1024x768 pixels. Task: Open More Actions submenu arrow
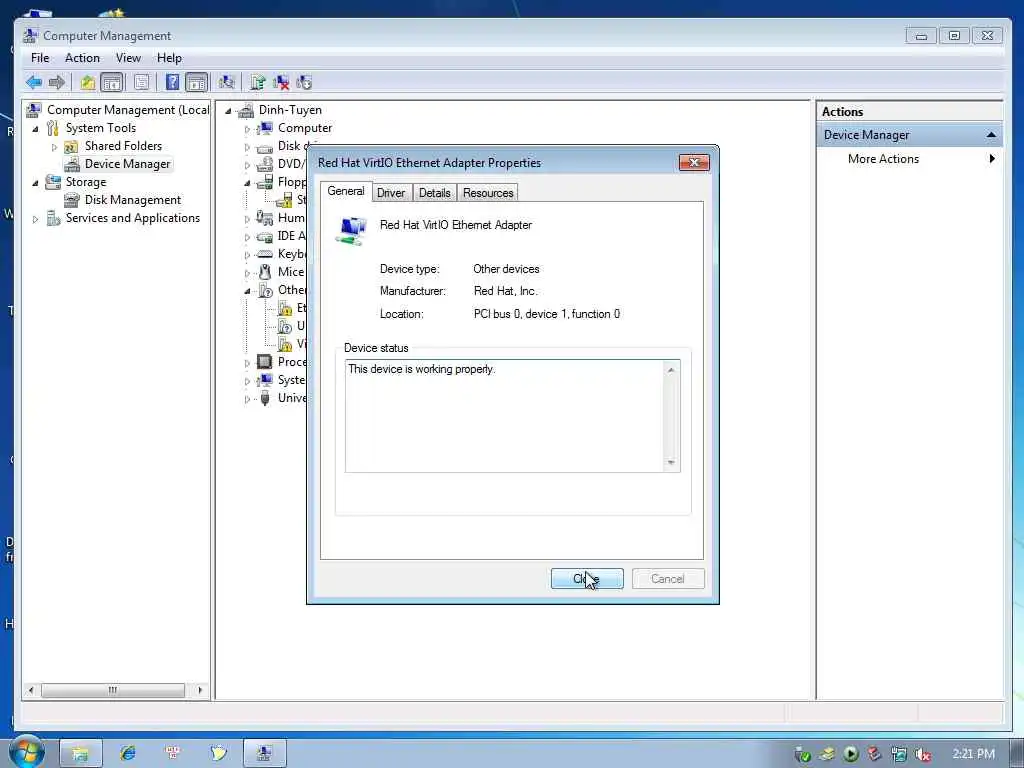[992, 159]
